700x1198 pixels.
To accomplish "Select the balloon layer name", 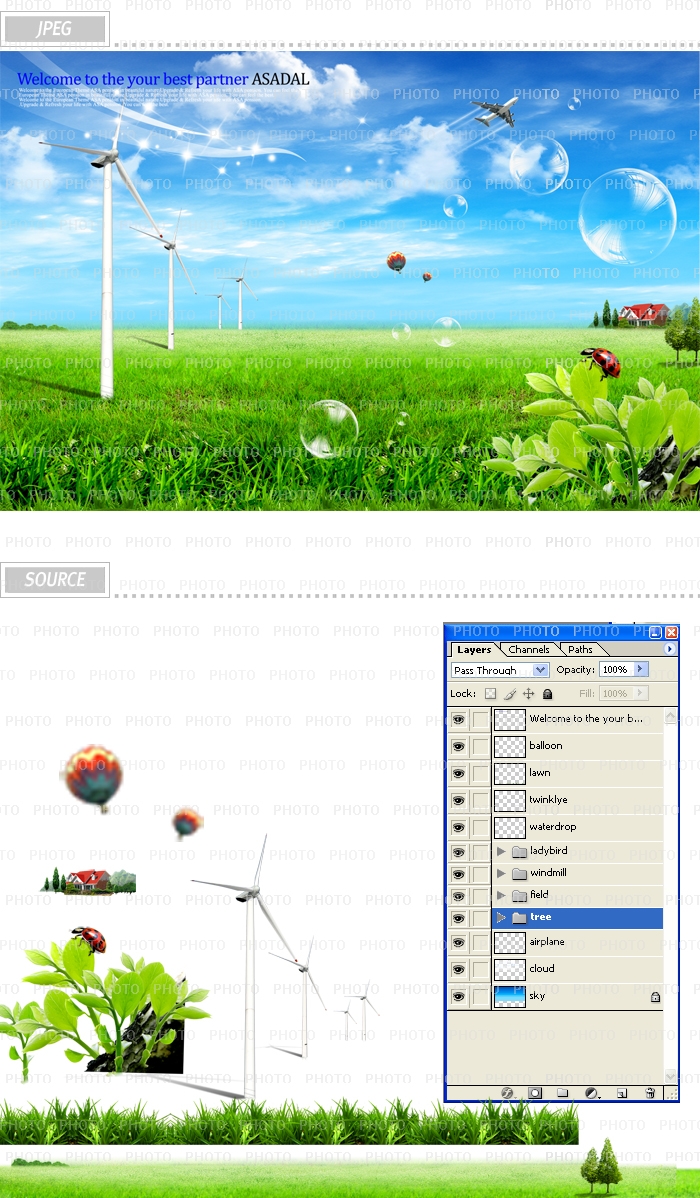I will pyautogui.click(x=546, y=746).
